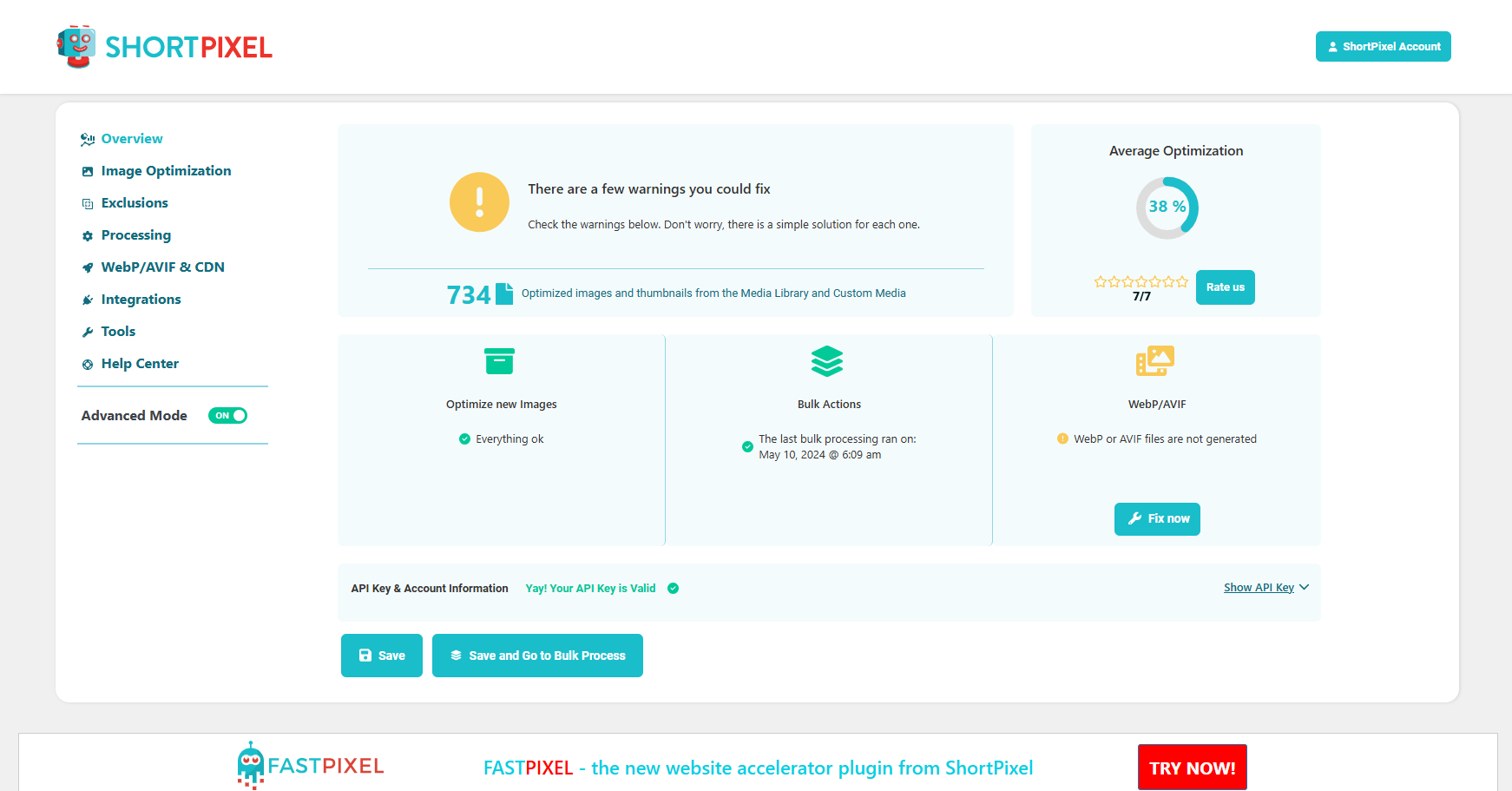
Task: Go to the Exclusions section
Action: click(135, 203)
